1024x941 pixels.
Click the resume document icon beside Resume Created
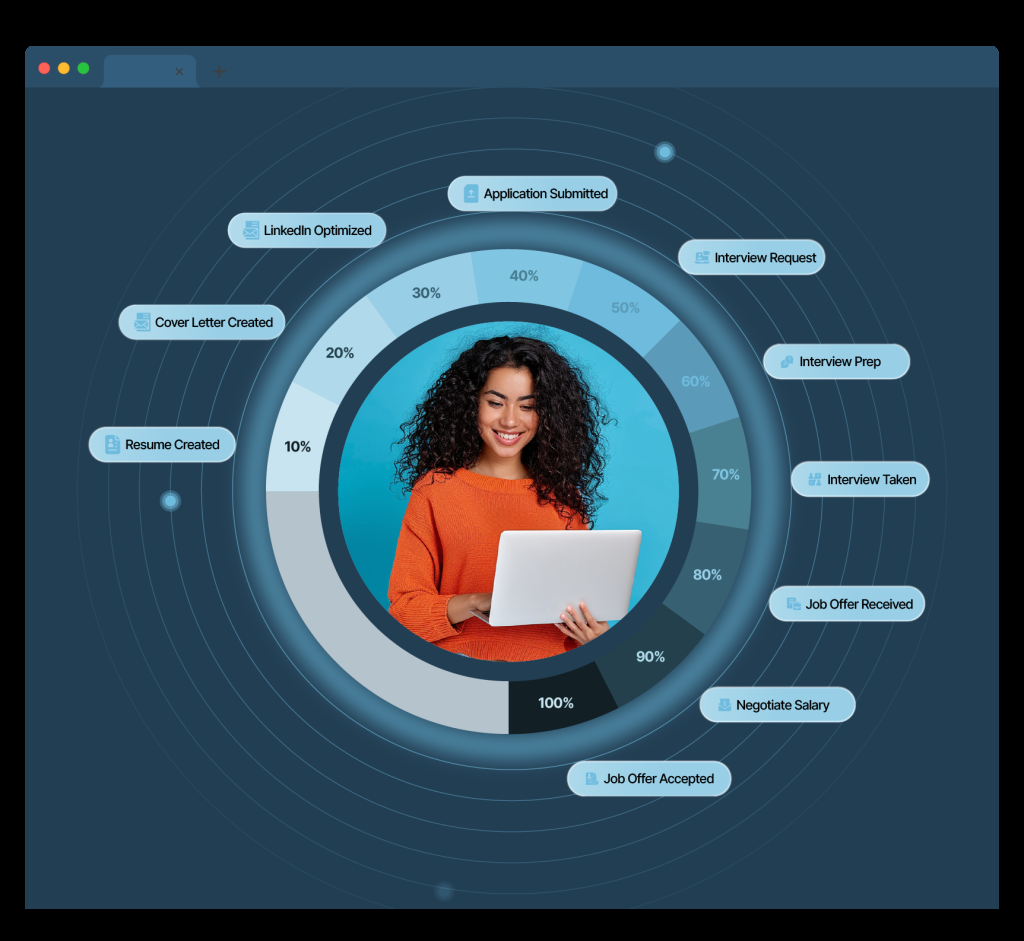pyautogui.click(x=112, y=444)
